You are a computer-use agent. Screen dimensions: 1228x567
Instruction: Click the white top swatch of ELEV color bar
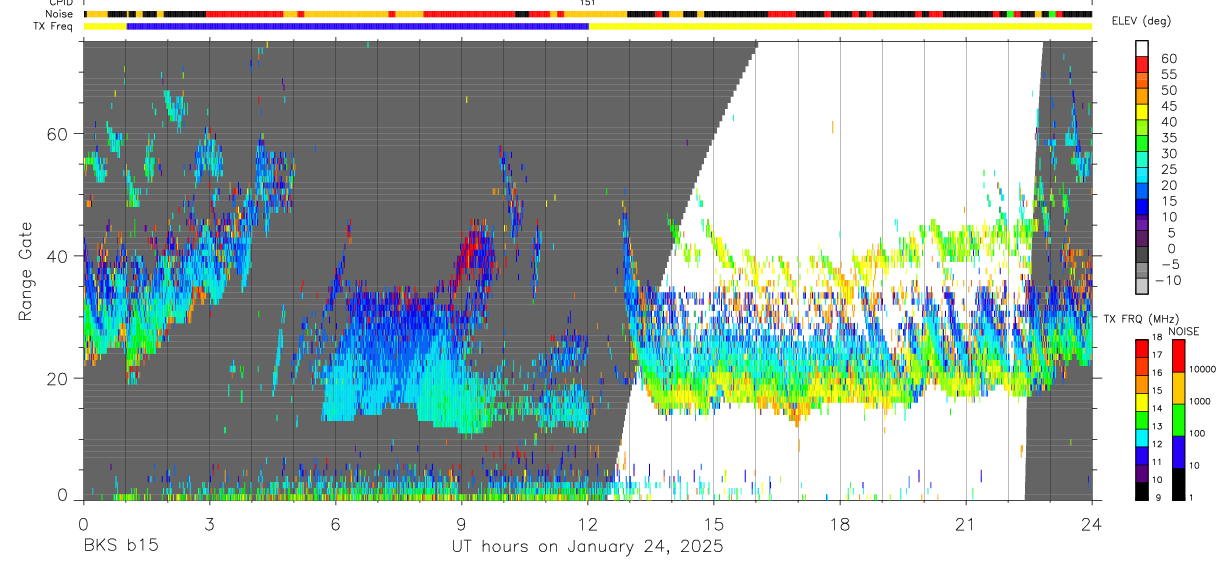pos(1142,50)
